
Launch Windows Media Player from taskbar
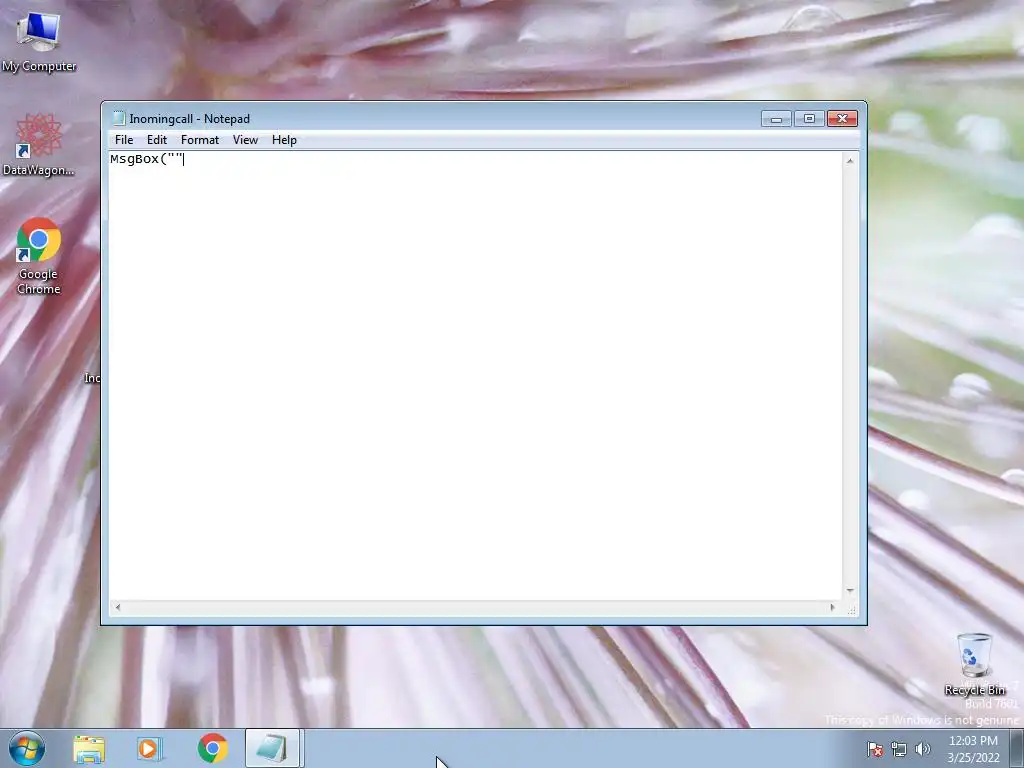click(x=150, y=748)
